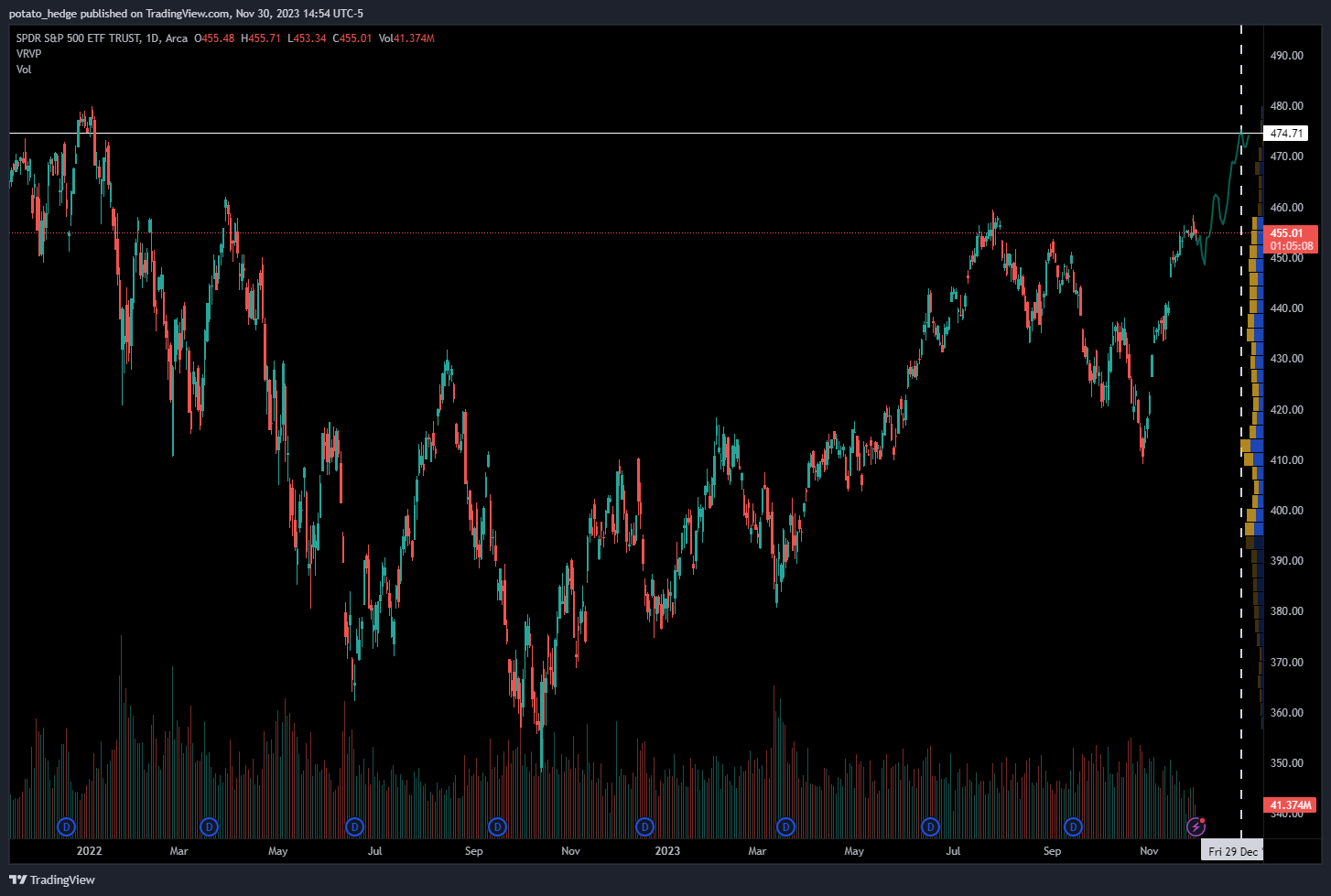This screenshot has width=1331, height=896.
Task: Click the 400.00 price axis label
Action: click(x=1286, y=511)
